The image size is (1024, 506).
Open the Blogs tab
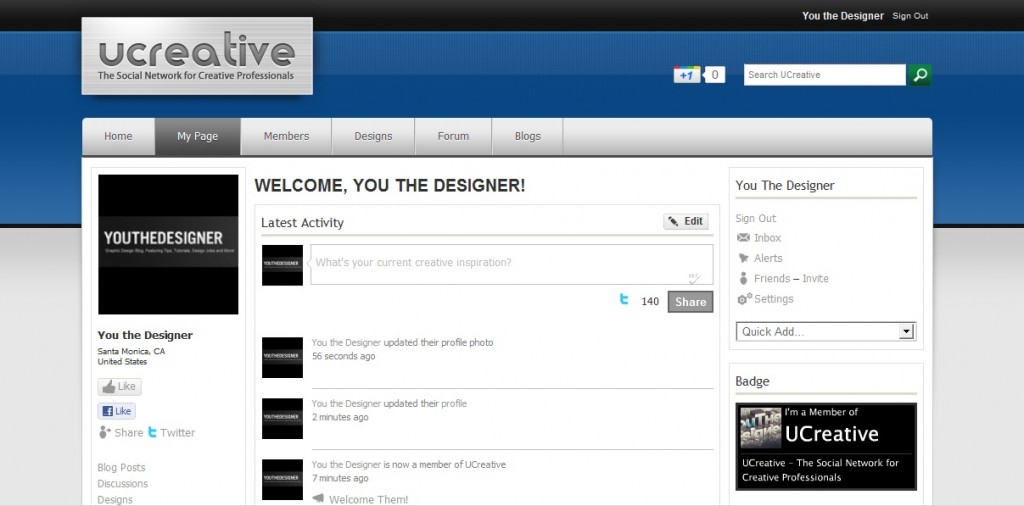coord(527,136)
